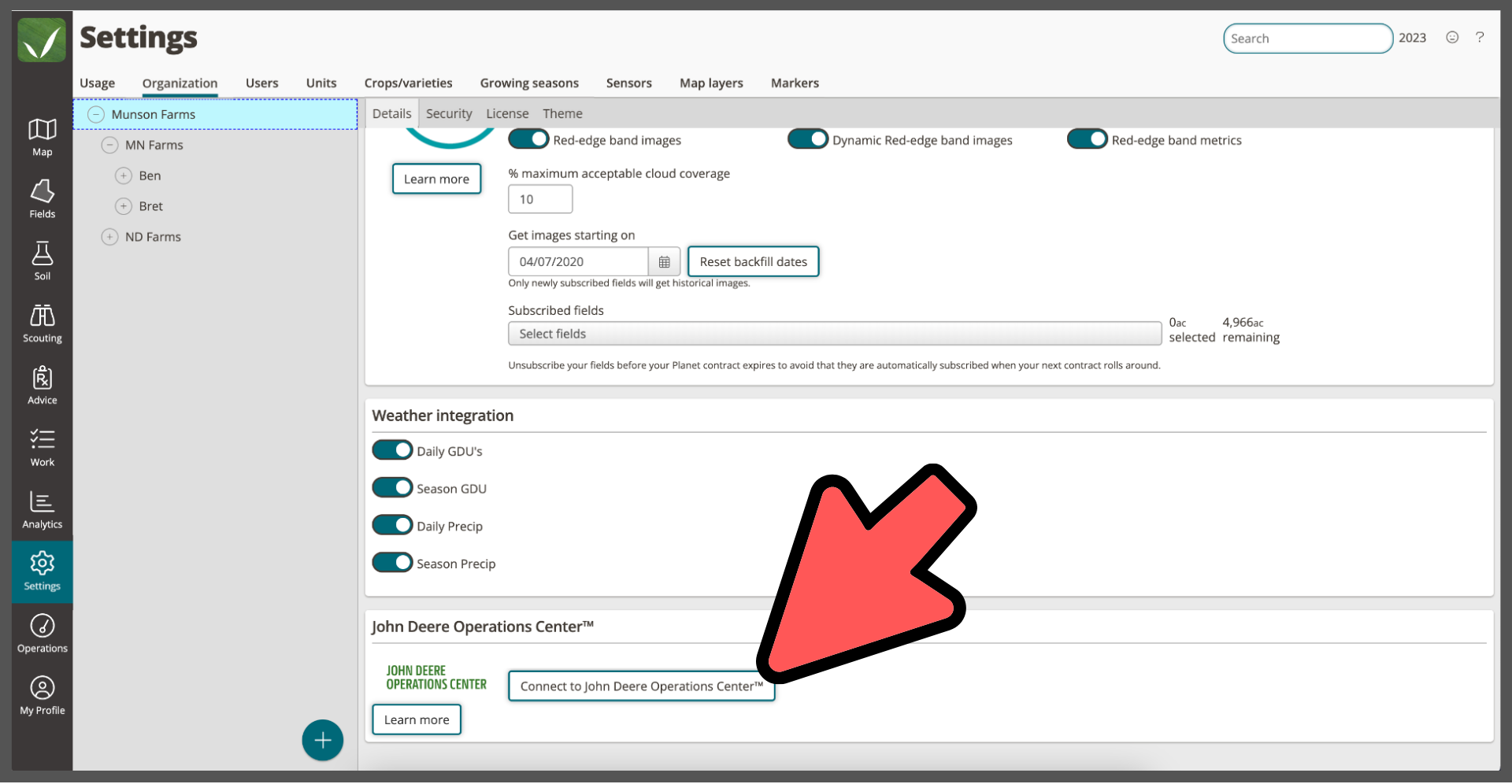Open the Work checklist section
This screenshot has height=784, width=1512.
coord(42,448)
